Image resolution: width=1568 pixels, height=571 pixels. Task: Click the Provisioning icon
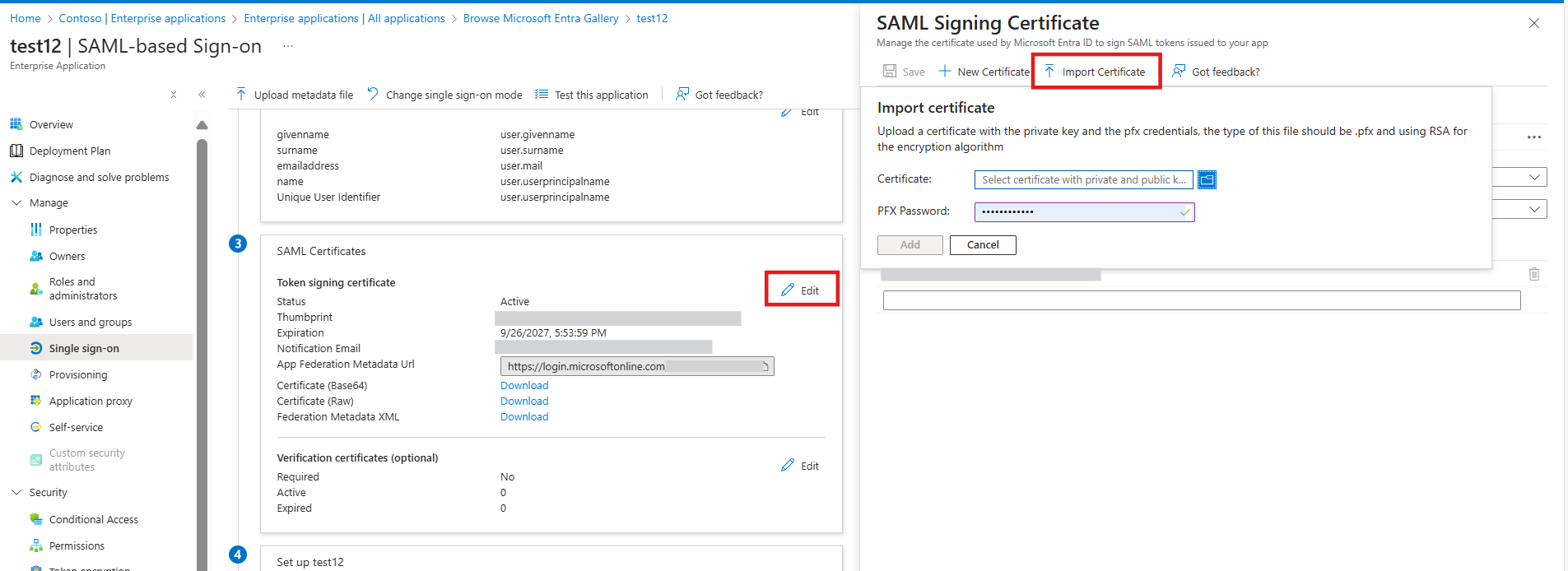tap(36, 374)
